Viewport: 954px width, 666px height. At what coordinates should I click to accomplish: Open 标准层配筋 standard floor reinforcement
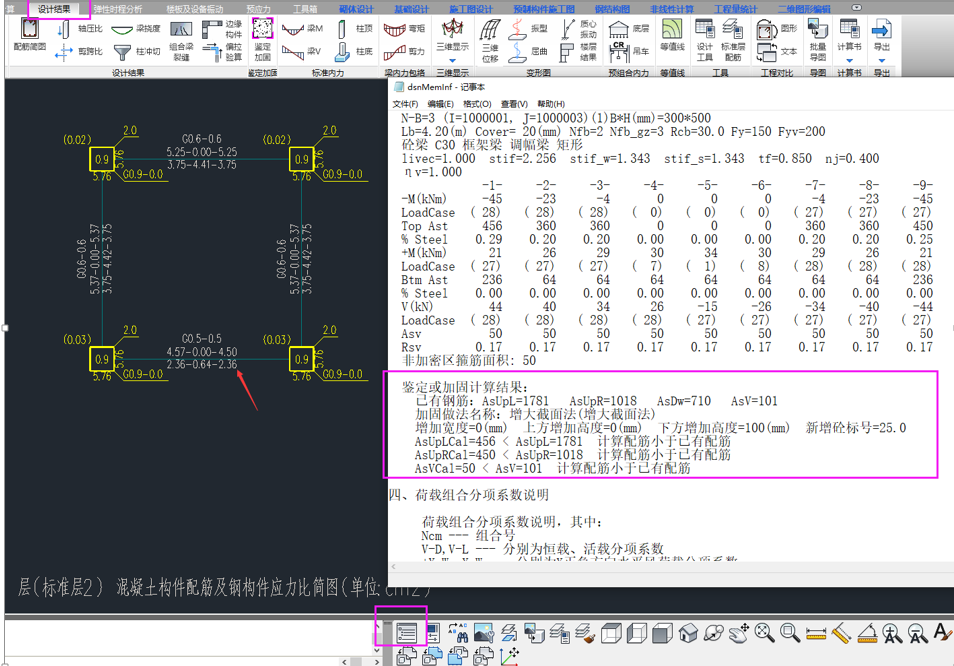click(733, 40)
